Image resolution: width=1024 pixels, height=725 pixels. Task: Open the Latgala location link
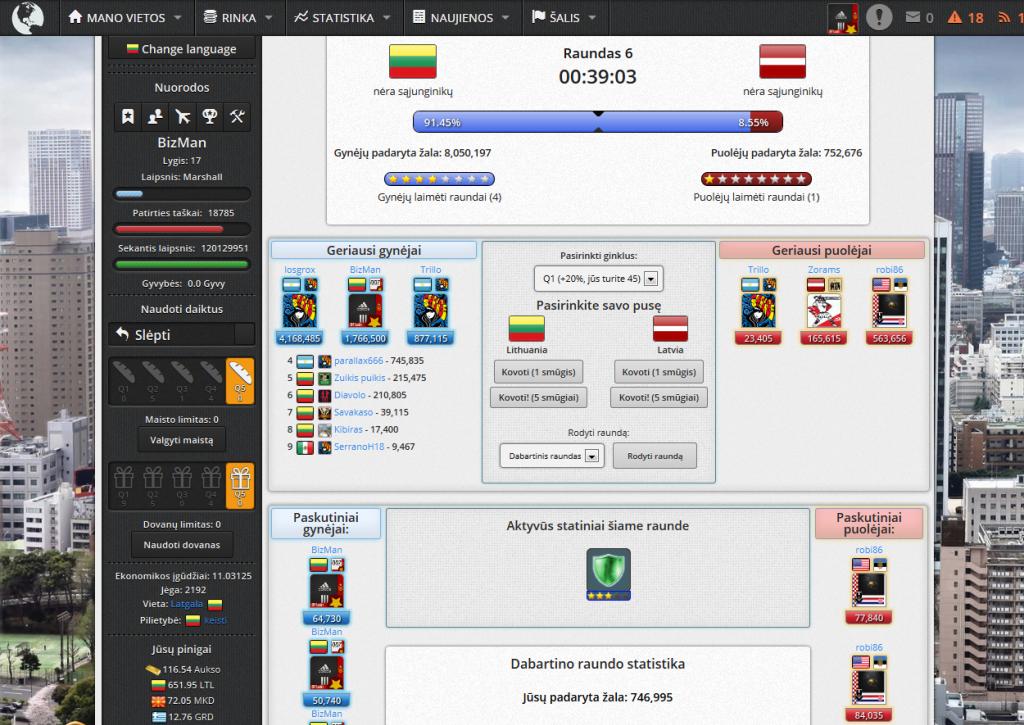(187, 604)
